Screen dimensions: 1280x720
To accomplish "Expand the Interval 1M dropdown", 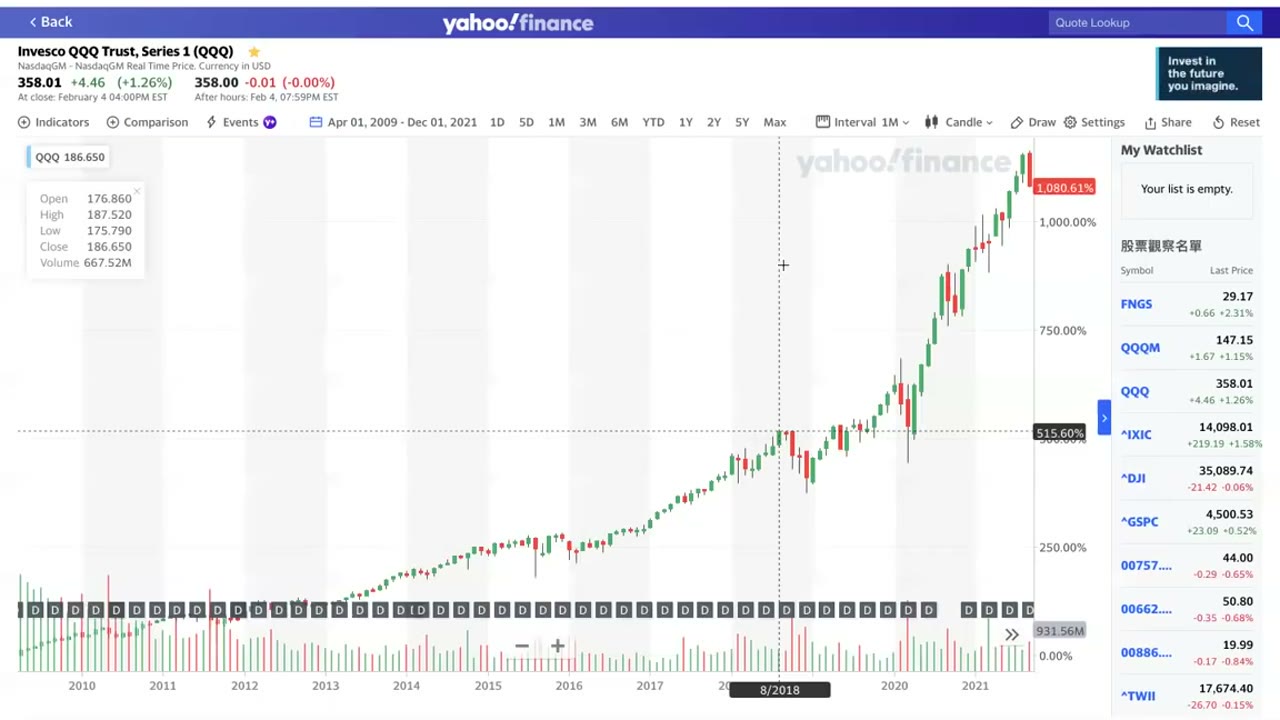I will click(x=862, y=122).
